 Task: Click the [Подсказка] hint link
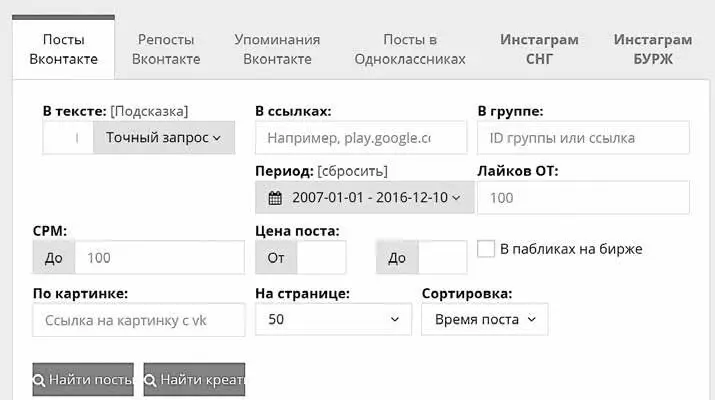pyautogui.click(x=149, y=111)
